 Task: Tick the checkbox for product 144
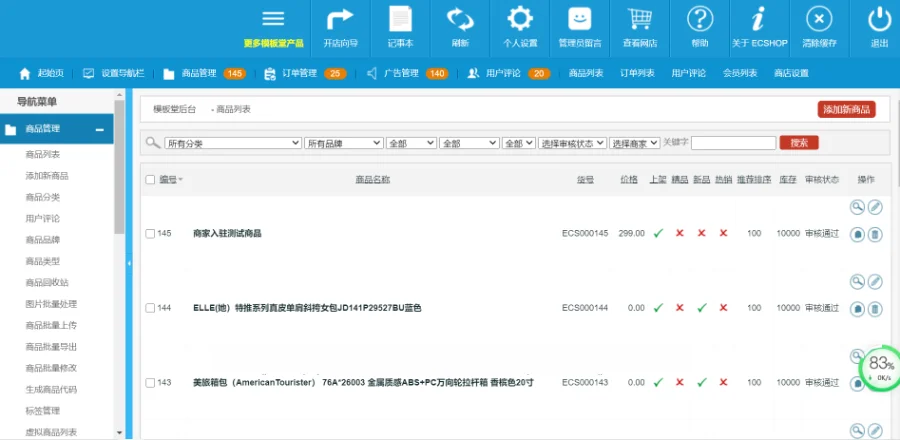tap(150, 308)
